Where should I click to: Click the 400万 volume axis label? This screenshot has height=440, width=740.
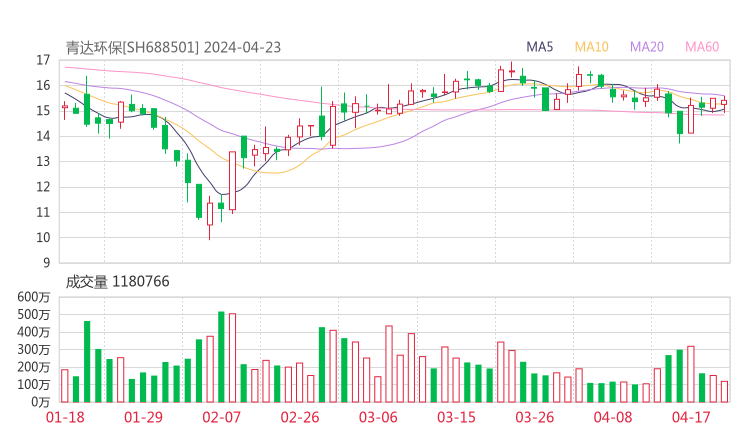click(x=34, y=332)
